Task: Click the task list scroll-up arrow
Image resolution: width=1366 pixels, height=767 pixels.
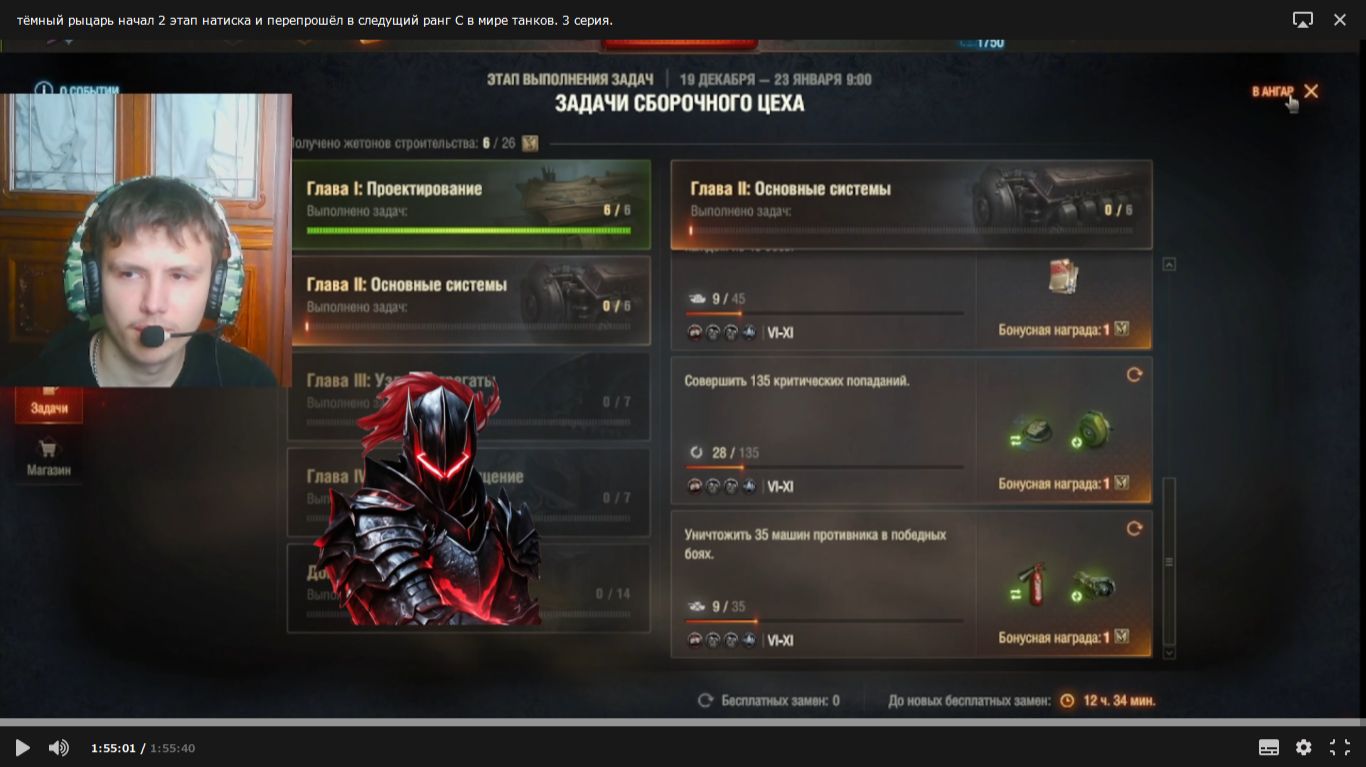Action: 1169,265
